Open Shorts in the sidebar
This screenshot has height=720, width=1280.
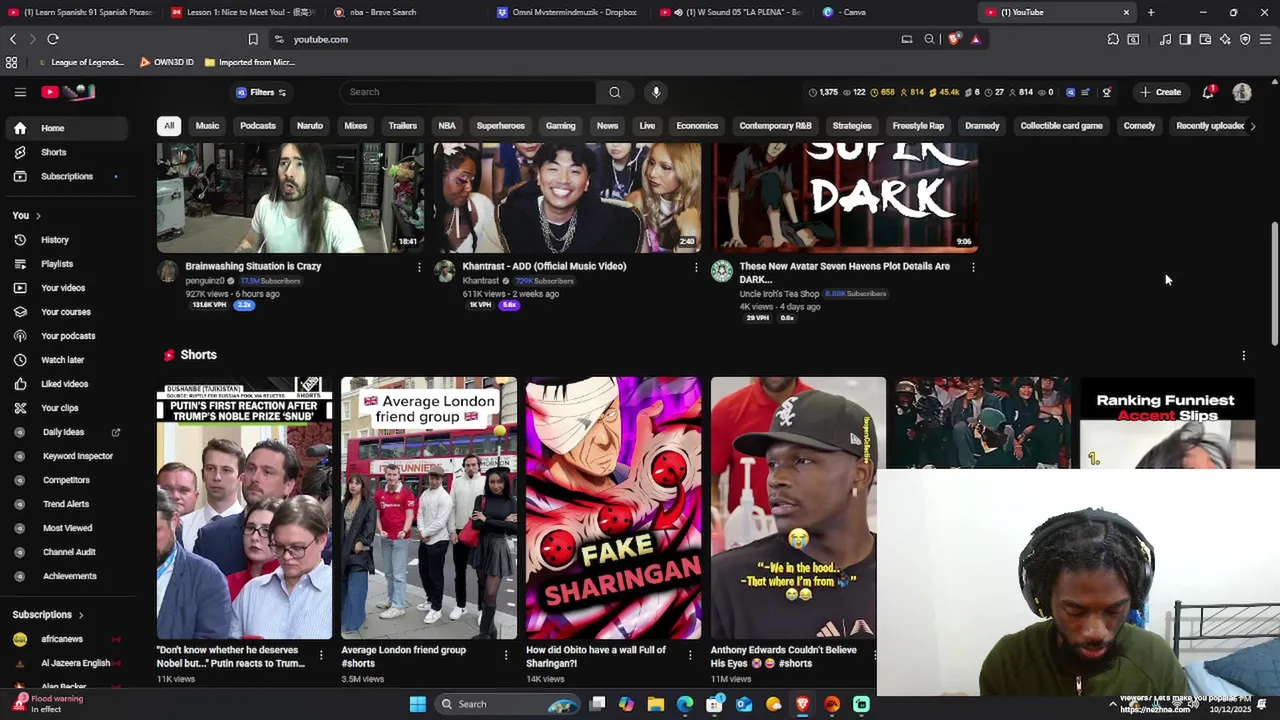pyautogui.click(x=65, y=152)
